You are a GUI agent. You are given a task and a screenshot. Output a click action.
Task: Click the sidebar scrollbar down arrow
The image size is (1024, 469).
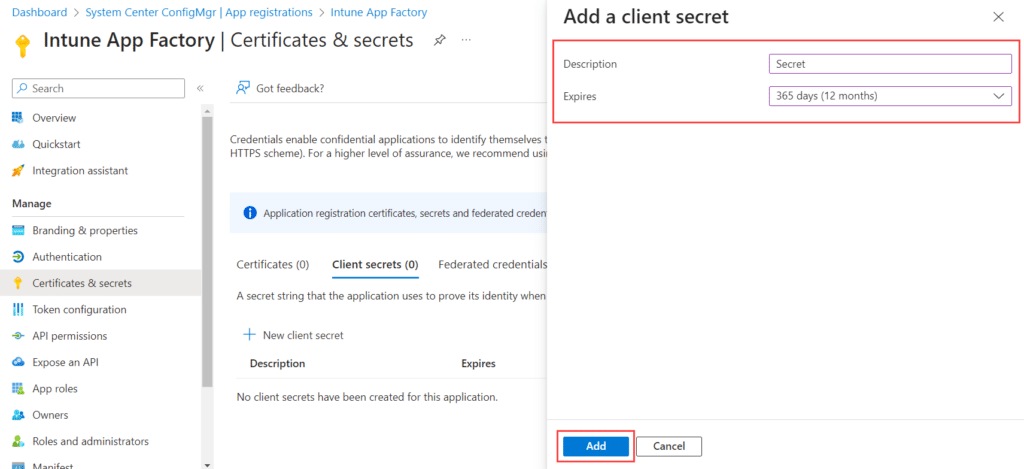tap(207, 465)
